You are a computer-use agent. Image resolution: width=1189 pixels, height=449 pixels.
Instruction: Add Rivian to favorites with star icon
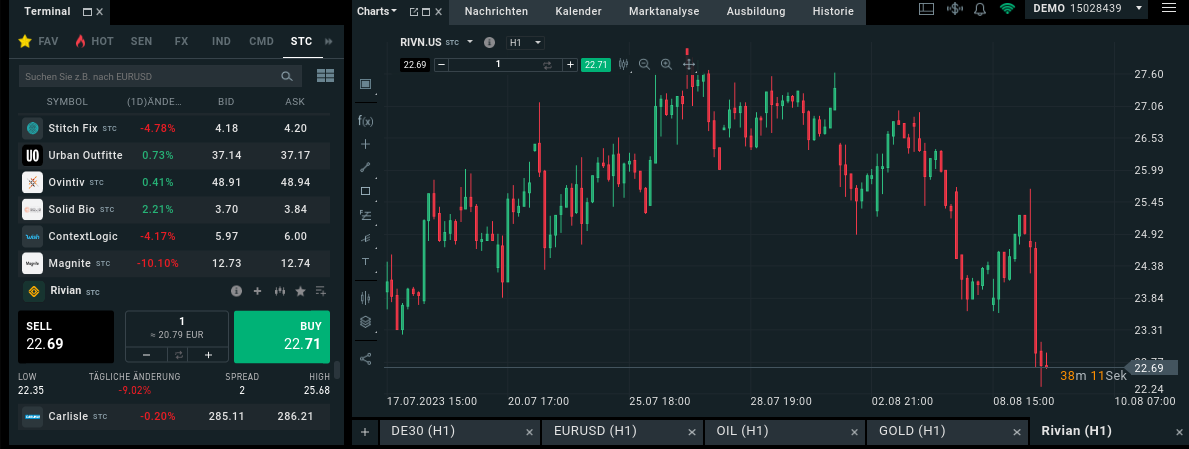pos(300,290)
